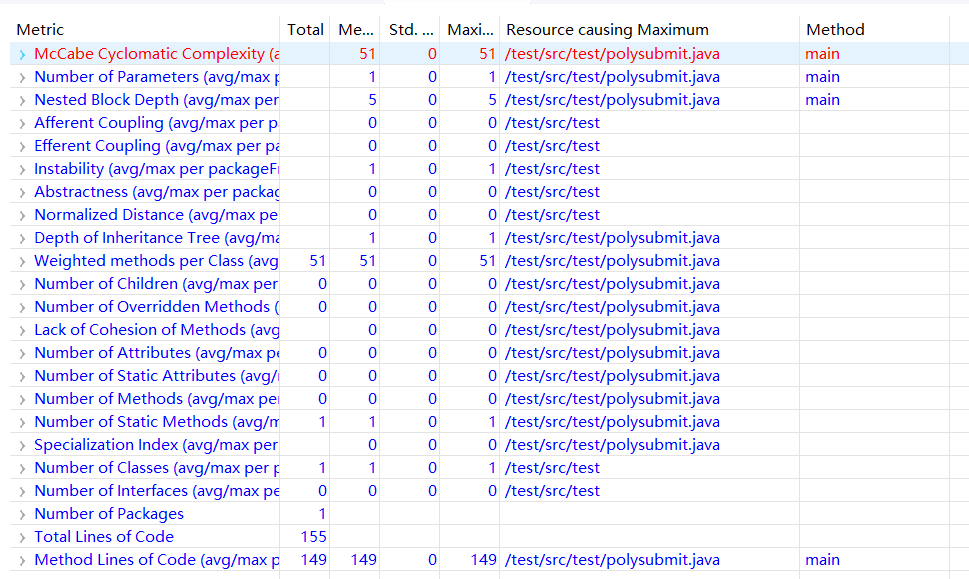
Task: Expand the Number of Children row
Action: [x=22, y=284]
